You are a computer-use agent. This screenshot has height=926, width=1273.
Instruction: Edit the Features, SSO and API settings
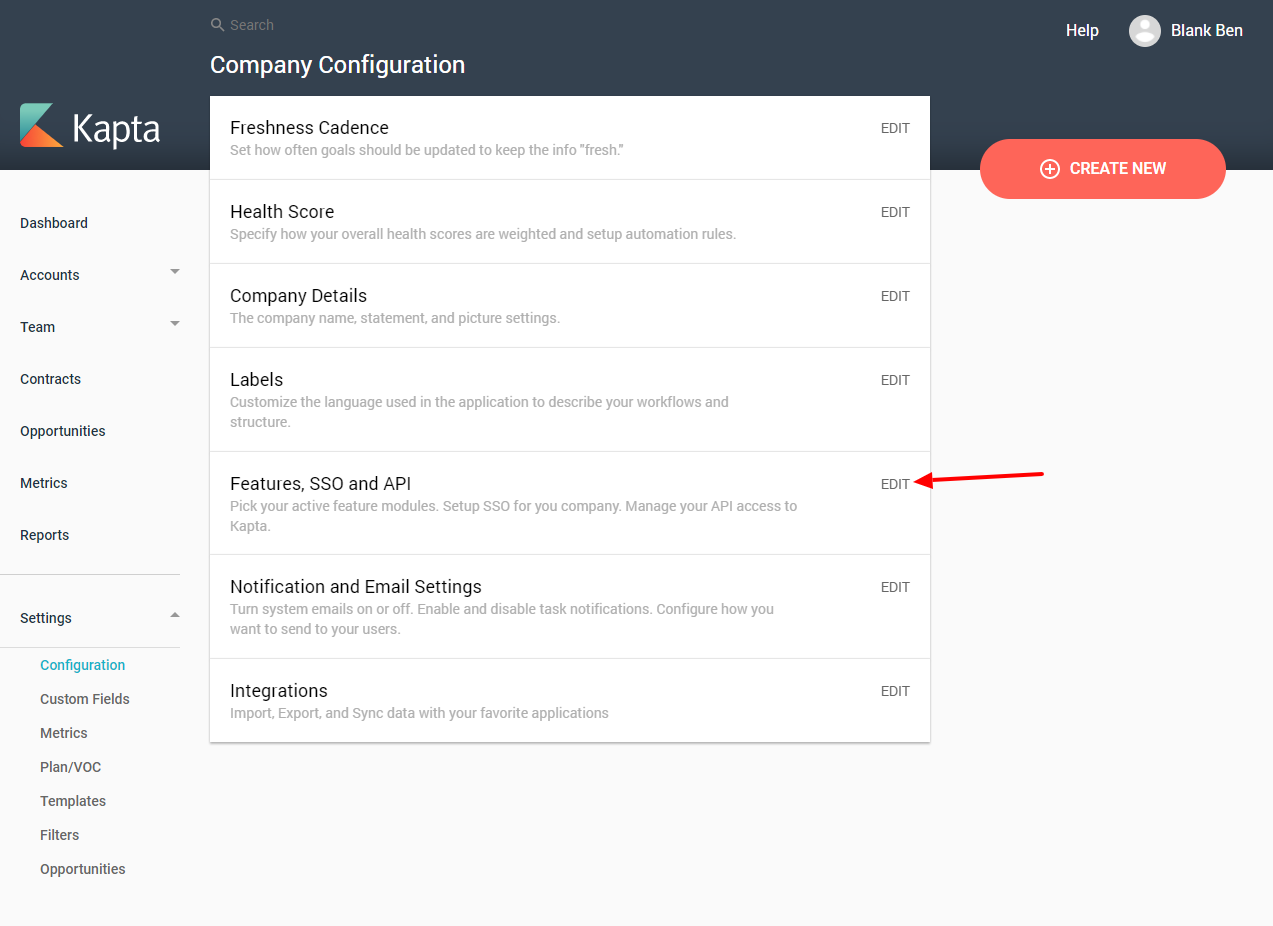894,484
